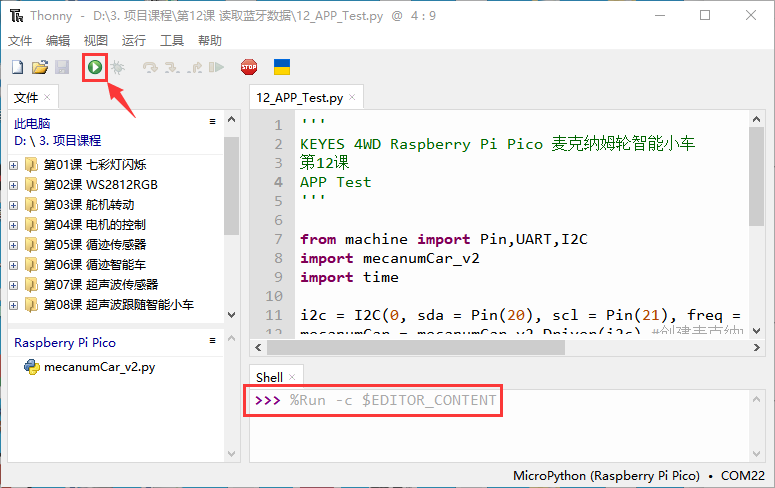
Task: Click the editor scroll right arrow
Action: [x=756, y=348]
